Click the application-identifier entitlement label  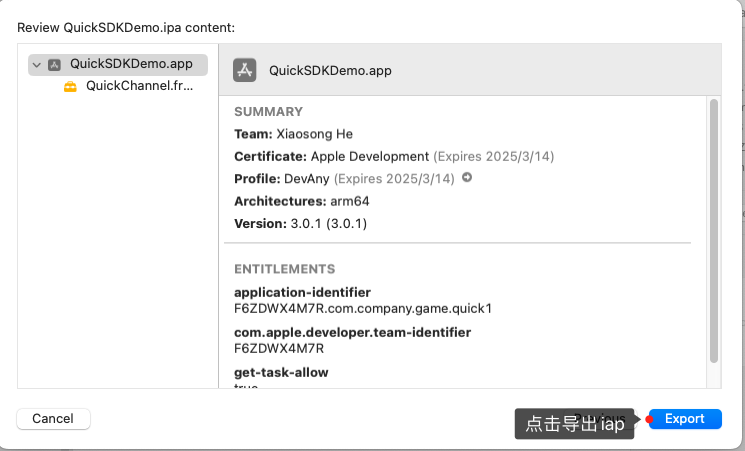(x=302, y=292)
